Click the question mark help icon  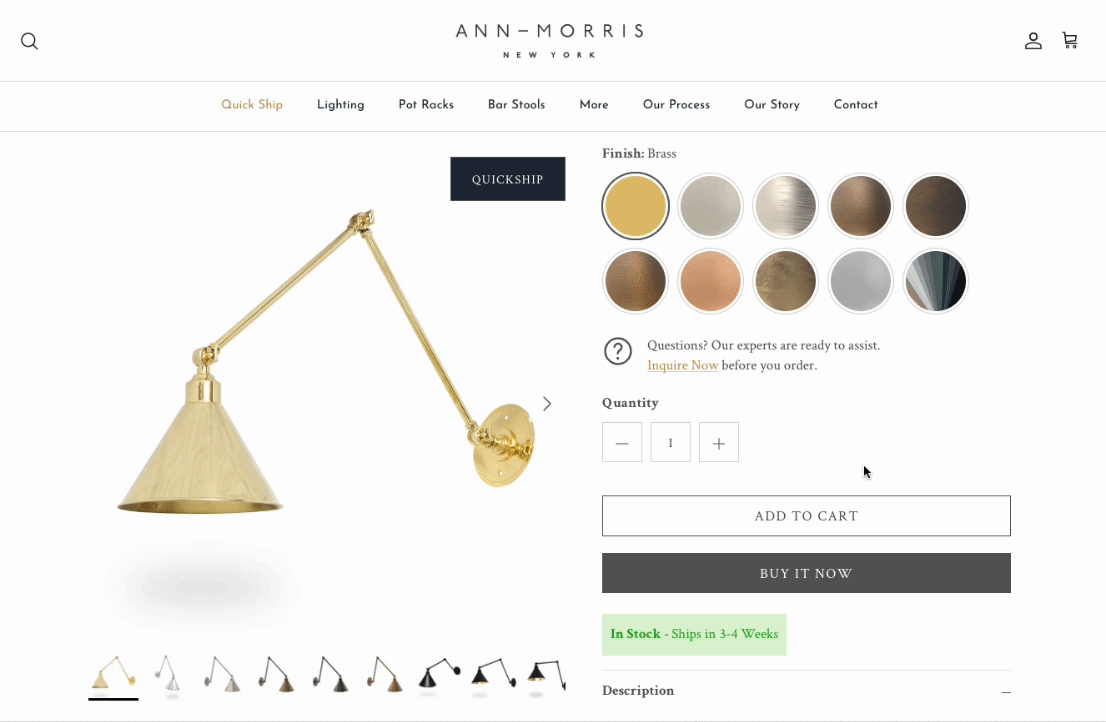[x=618, y=351]
